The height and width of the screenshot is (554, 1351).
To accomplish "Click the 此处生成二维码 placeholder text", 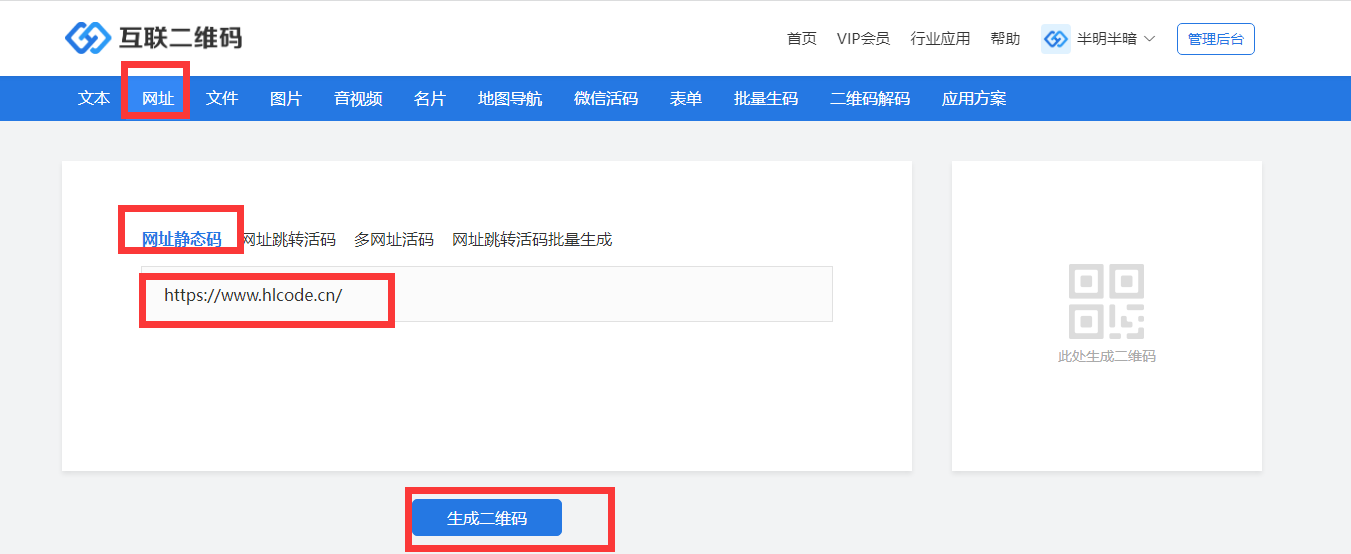I will (1107, 355).
